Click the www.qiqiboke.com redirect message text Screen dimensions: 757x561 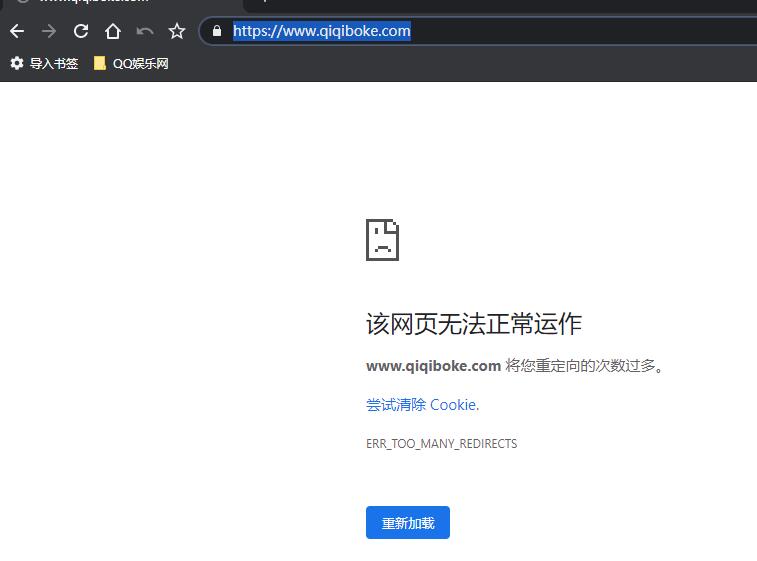515,366
